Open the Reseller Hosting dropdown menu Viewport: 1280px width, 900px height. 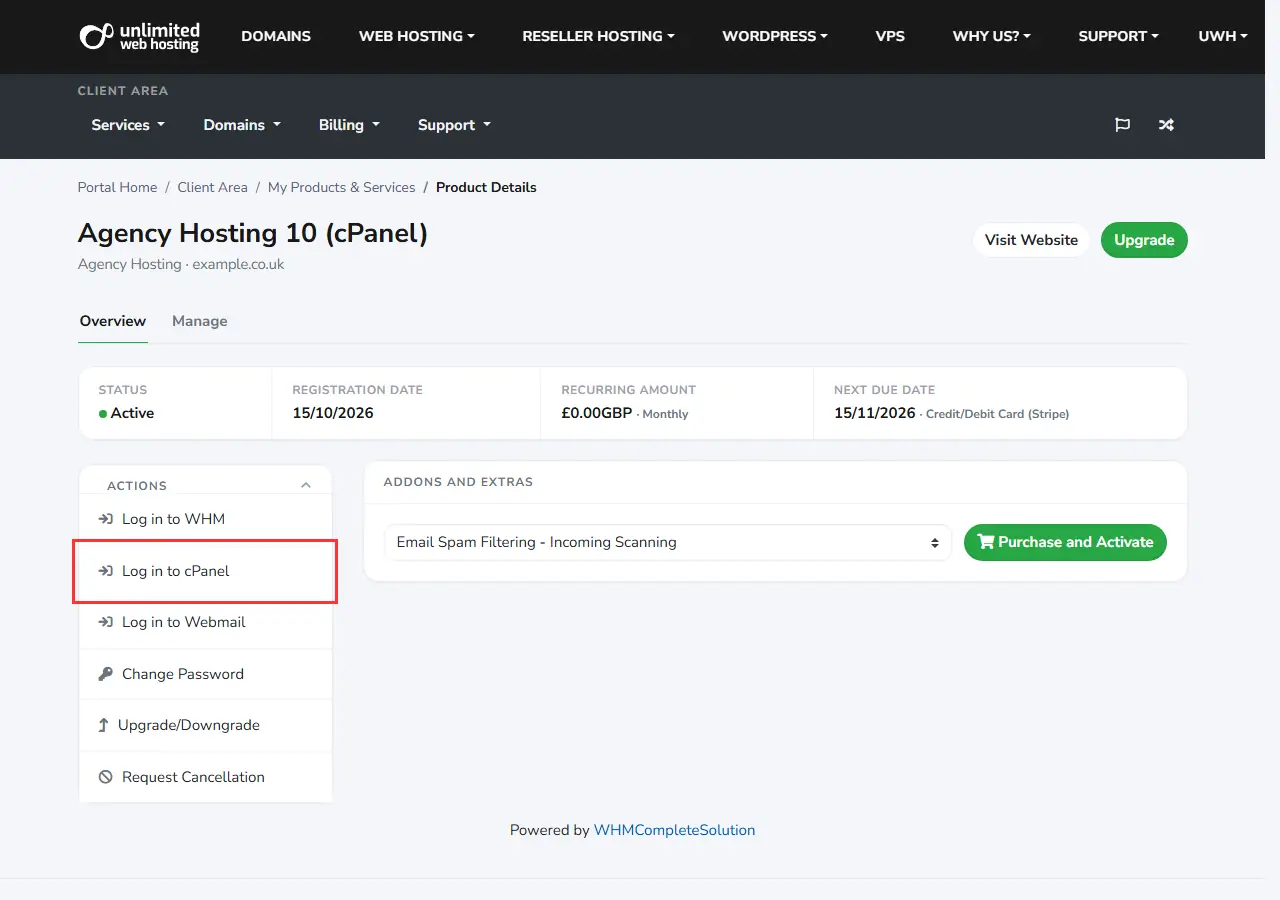598,36
